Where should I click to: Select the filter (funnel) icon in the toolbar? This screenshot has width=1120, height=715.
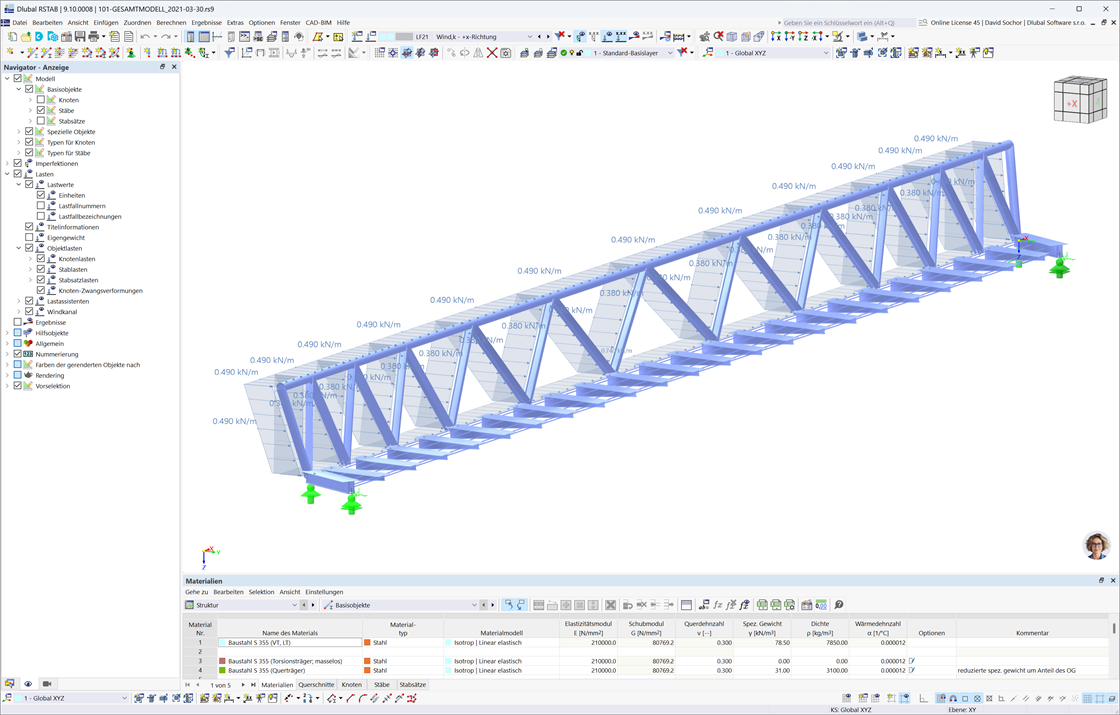tap(229, 53)
